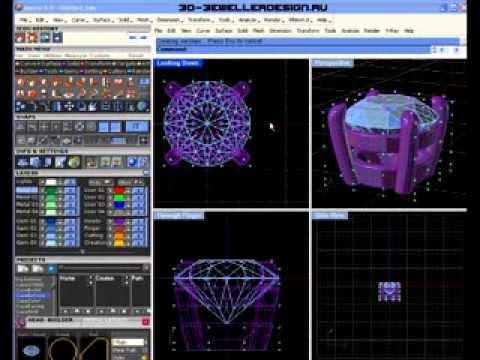480x360 pixels.
Task: Activate the Through Finger viewport title
Action: [x=179, y=216]
